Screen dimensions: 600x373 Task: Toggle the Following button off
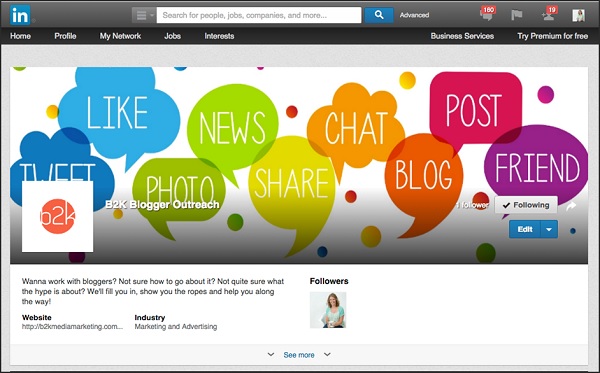(526, 205)
